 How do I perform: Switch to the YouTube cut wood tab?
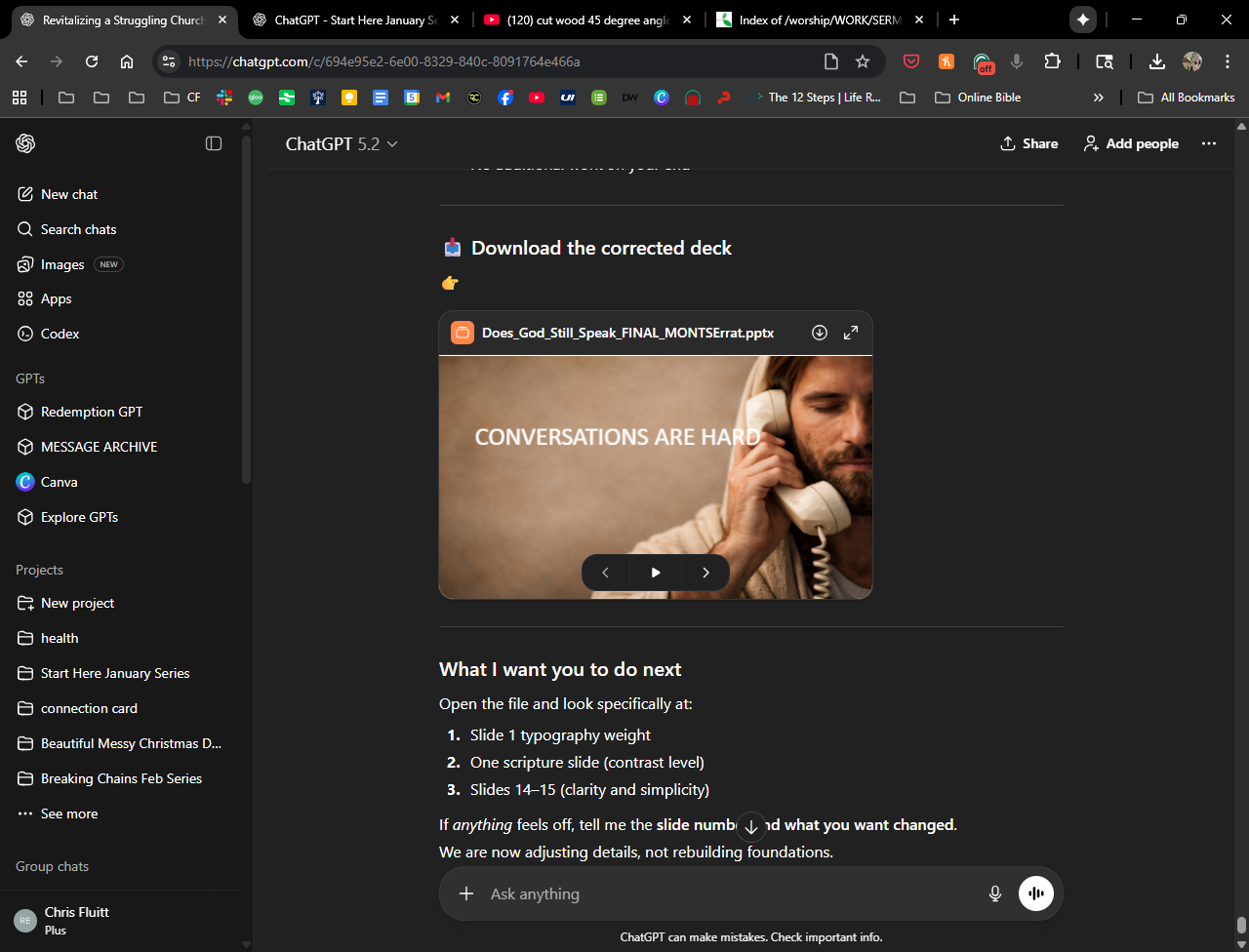pyautogui.click(x=586, y=20)
